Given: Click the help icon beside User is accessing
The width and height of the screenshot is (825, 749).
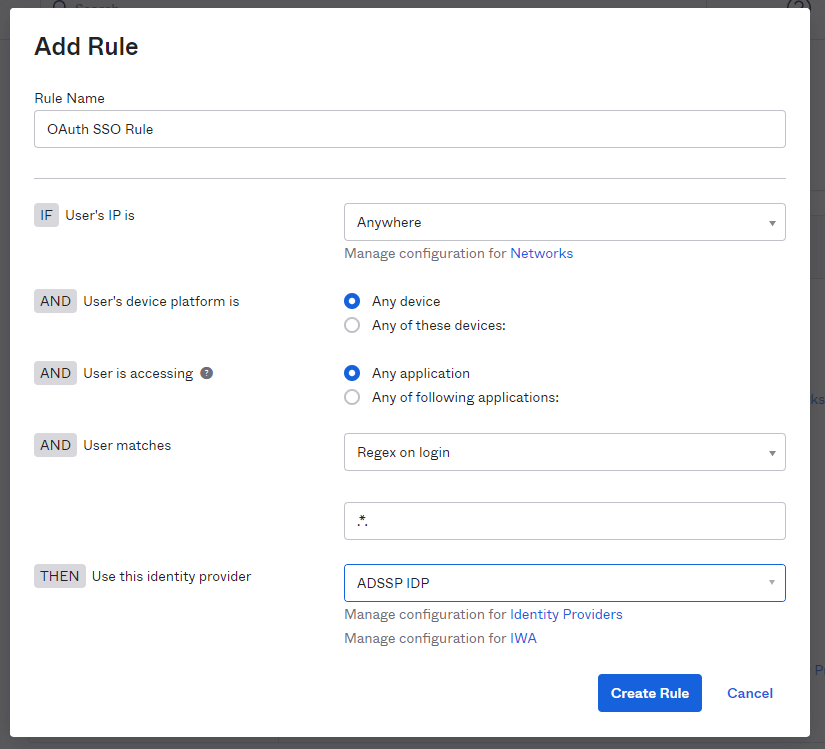Looking at the screenshot, I should coord(206,373).
